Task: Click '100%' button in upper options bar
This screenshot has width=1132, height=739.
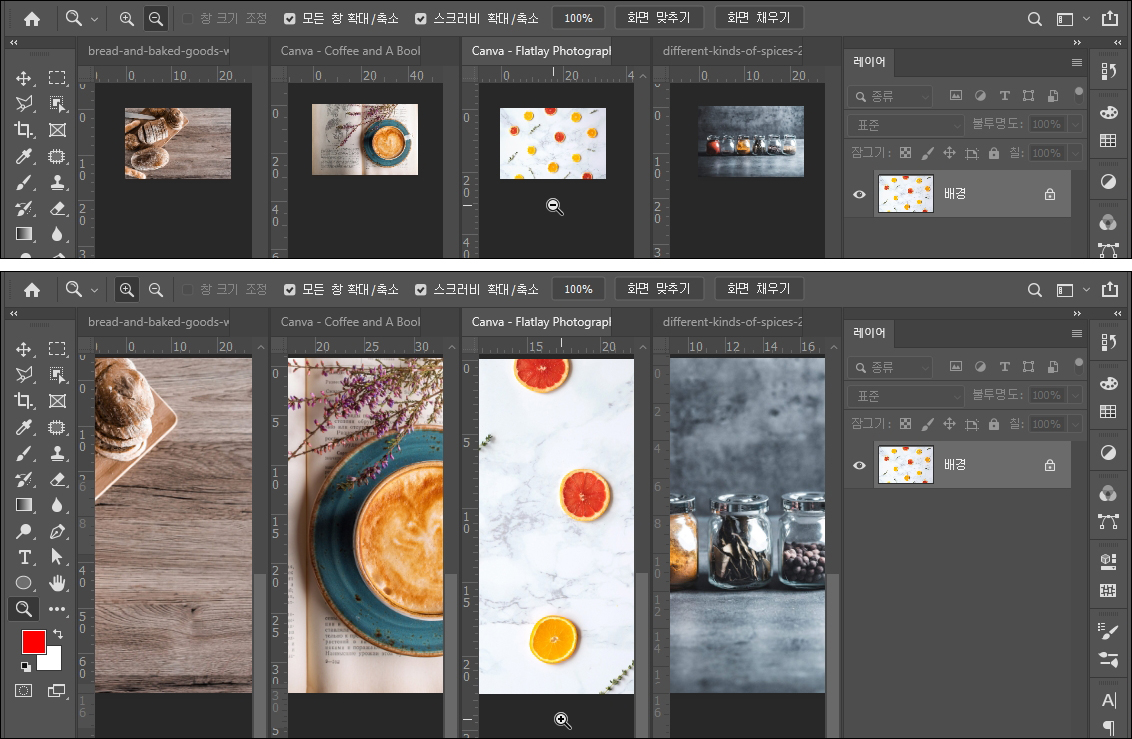Action: coord(578,18)
